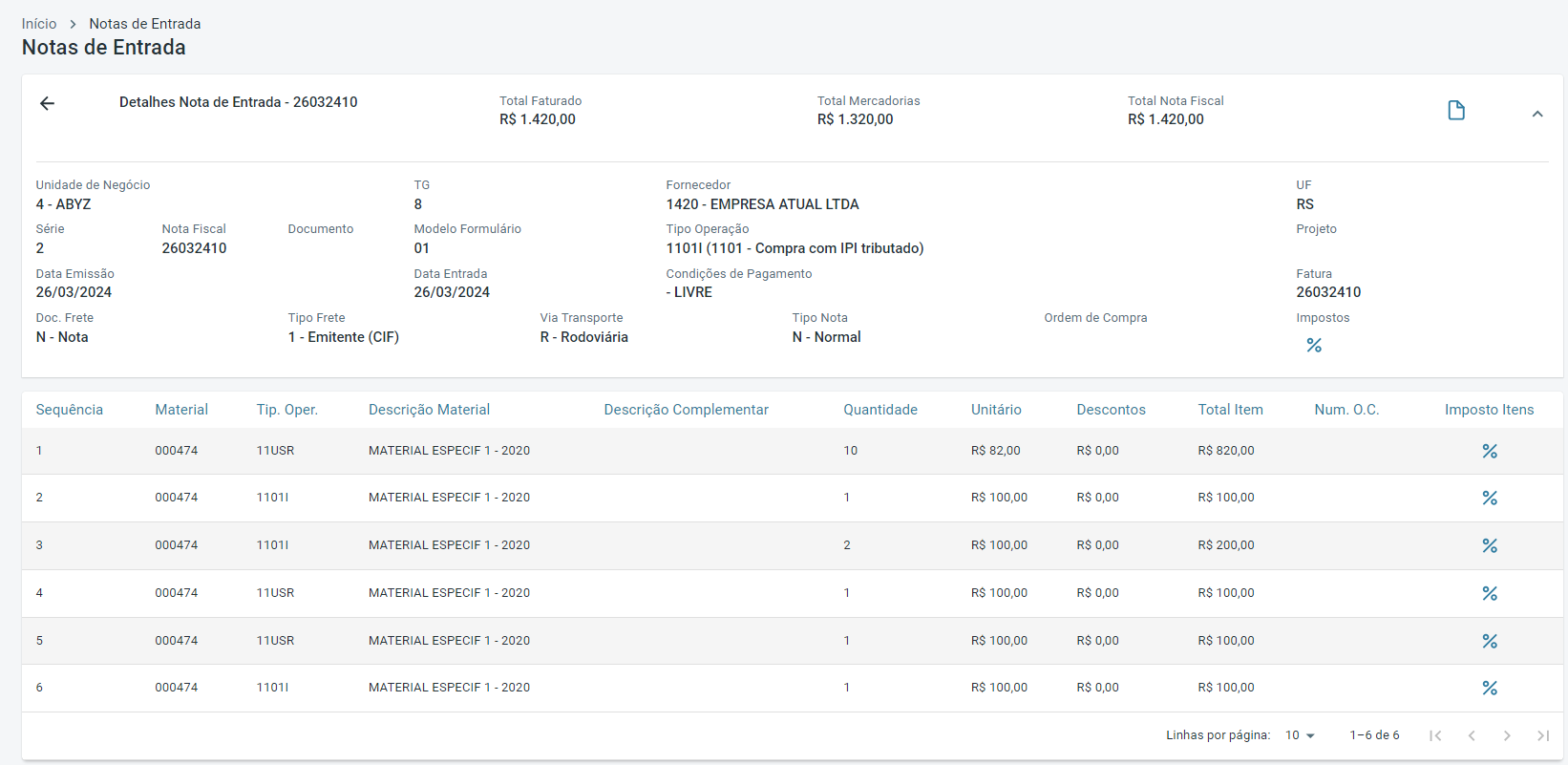Go to the previous page
1568x765 pixels.
(1472, 735)
